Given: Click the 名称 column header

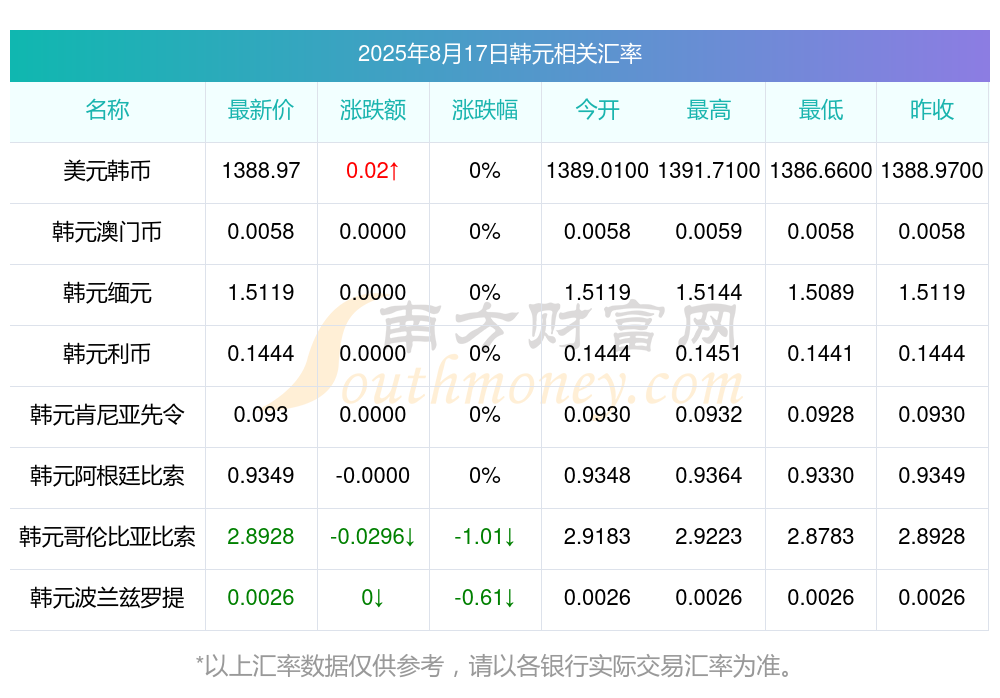Looking at the screenshot, I should [107, 110].
